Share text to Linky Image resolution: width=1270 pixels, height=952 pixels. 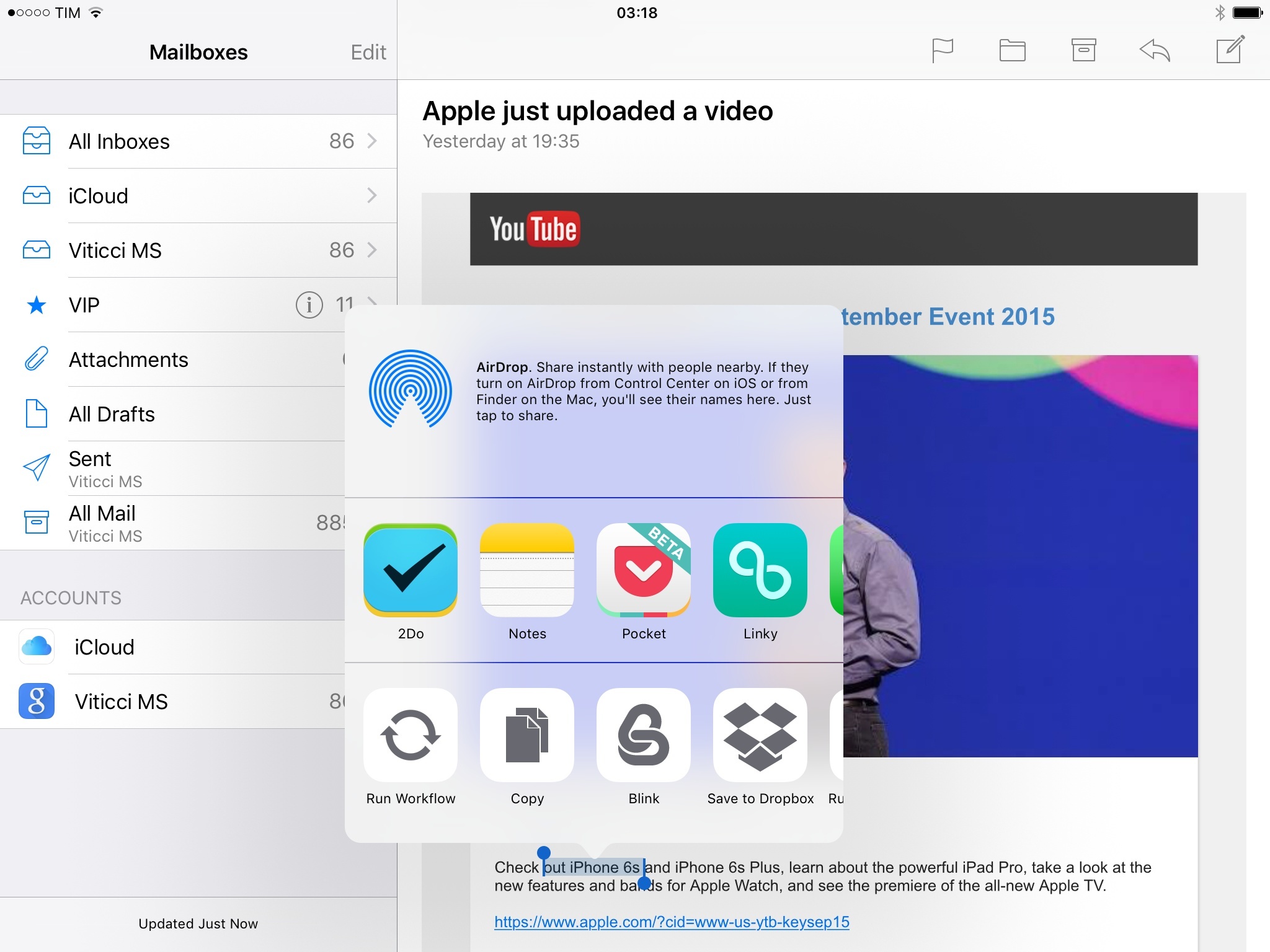[x=760, y=570]
